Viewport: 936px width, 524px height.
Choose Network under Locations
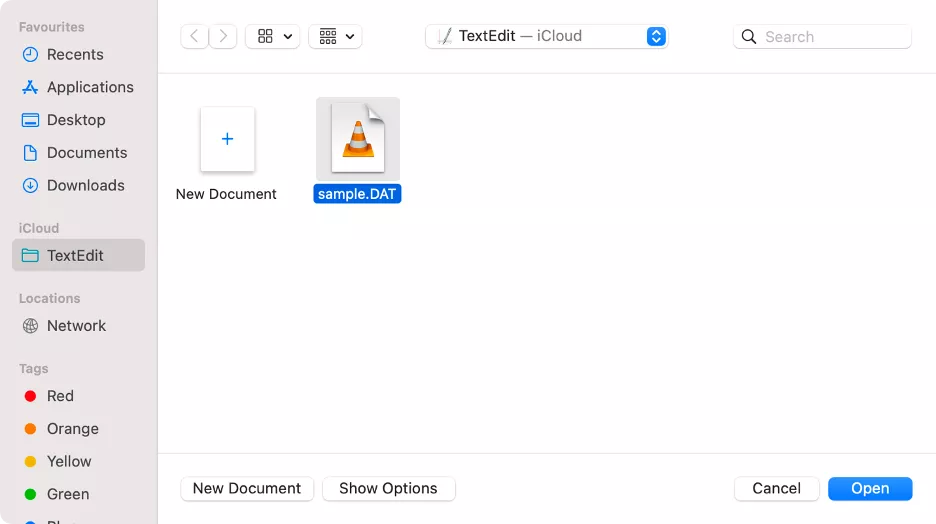pyautogui.click(x=76, y=326)
